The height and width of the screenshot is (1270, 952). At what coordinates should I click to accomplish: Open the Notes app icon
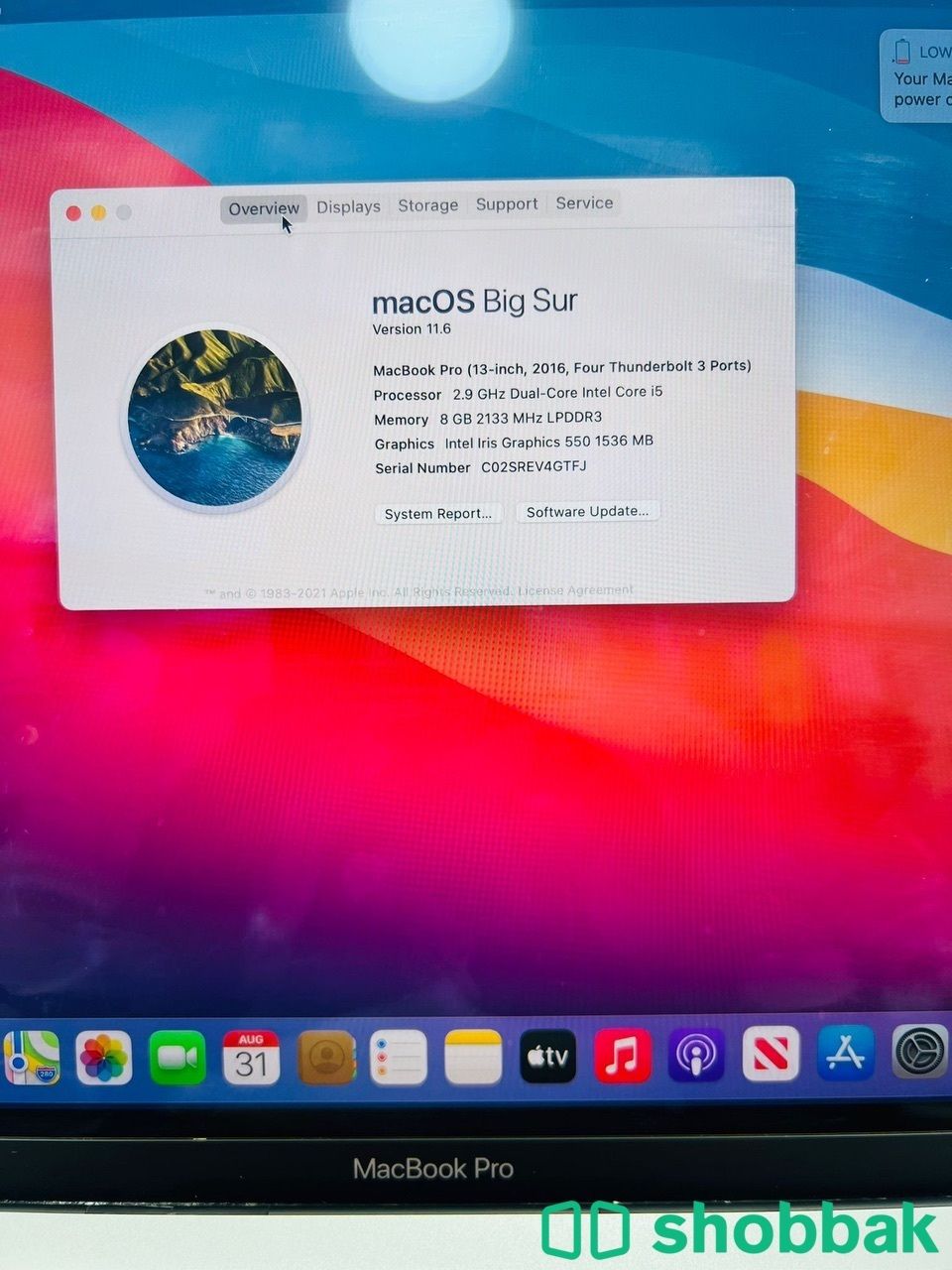tap(473, 1058)
